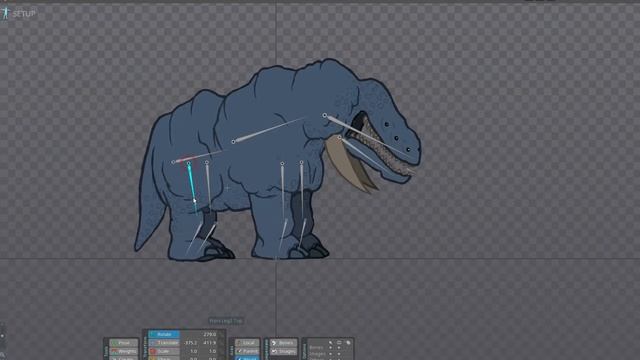This screenshot has width=640, height=360.
Task: Toggle the SETUP mode label
Action: [24, 14]
